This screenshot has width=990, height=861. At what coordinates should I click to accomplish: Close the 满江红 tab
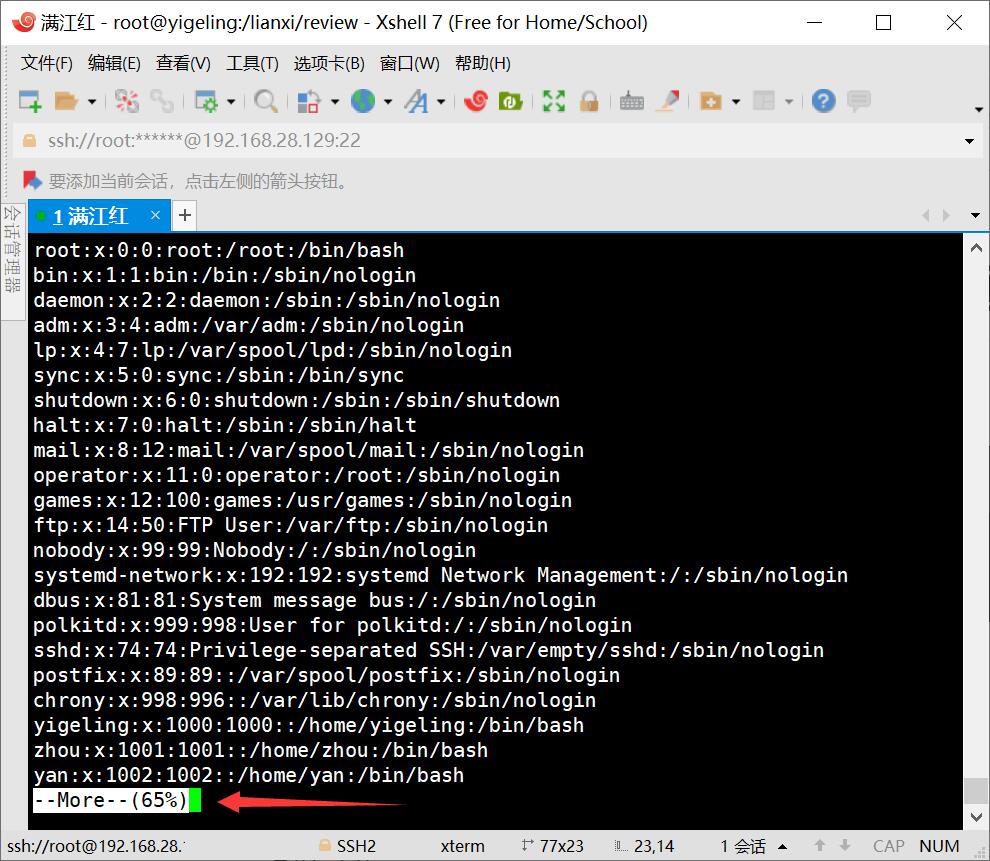[156, 215]
